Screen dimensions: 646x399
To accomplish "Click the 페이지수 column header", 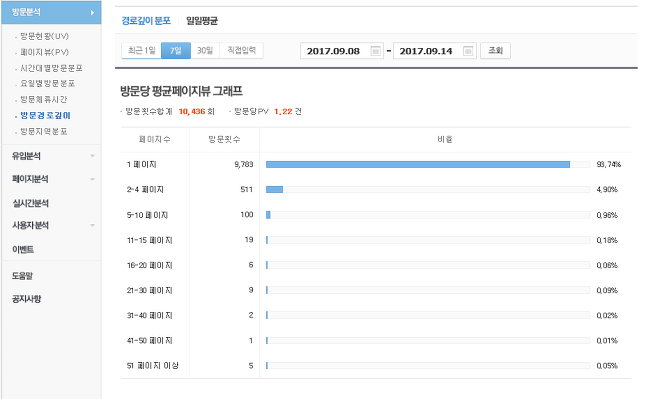I will click(155, 140).
